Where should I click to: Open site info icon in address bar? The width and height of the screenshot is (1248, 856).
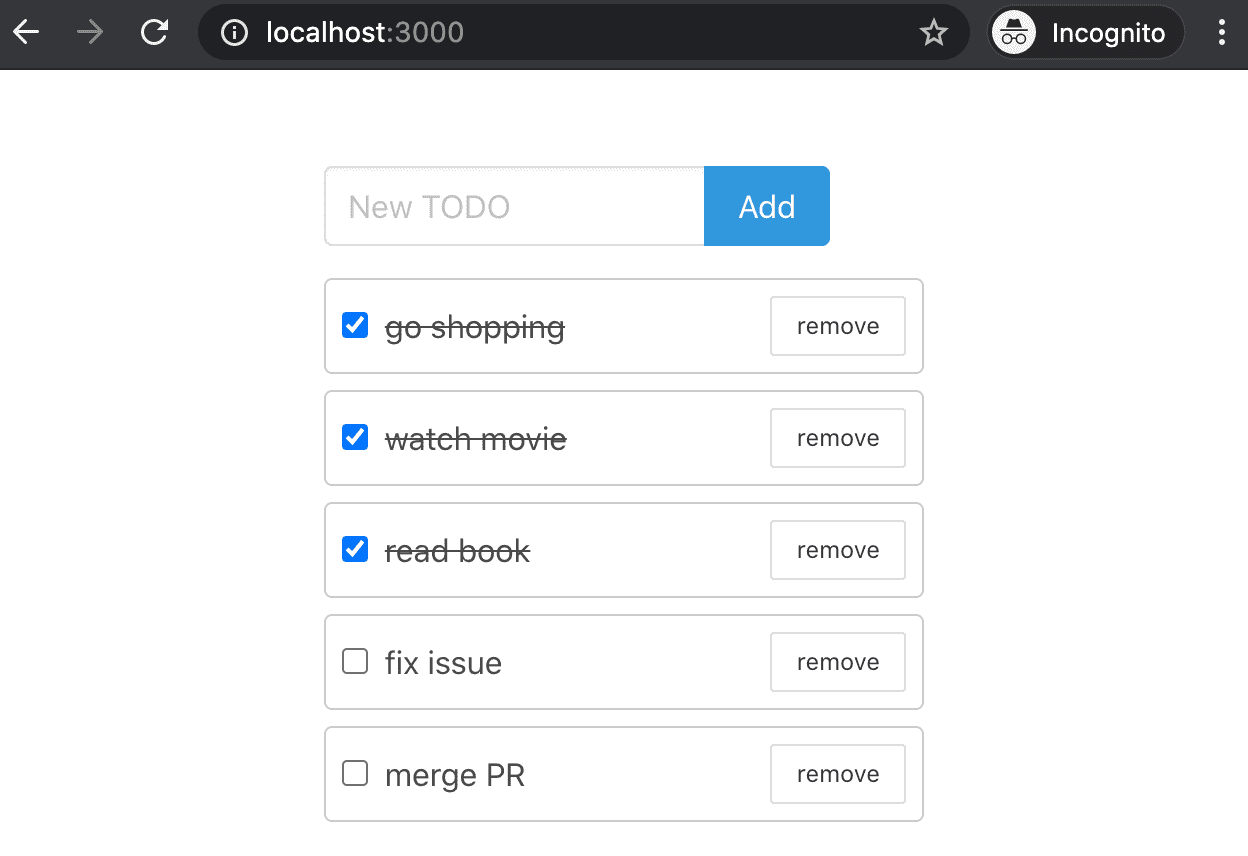point(234,33)
